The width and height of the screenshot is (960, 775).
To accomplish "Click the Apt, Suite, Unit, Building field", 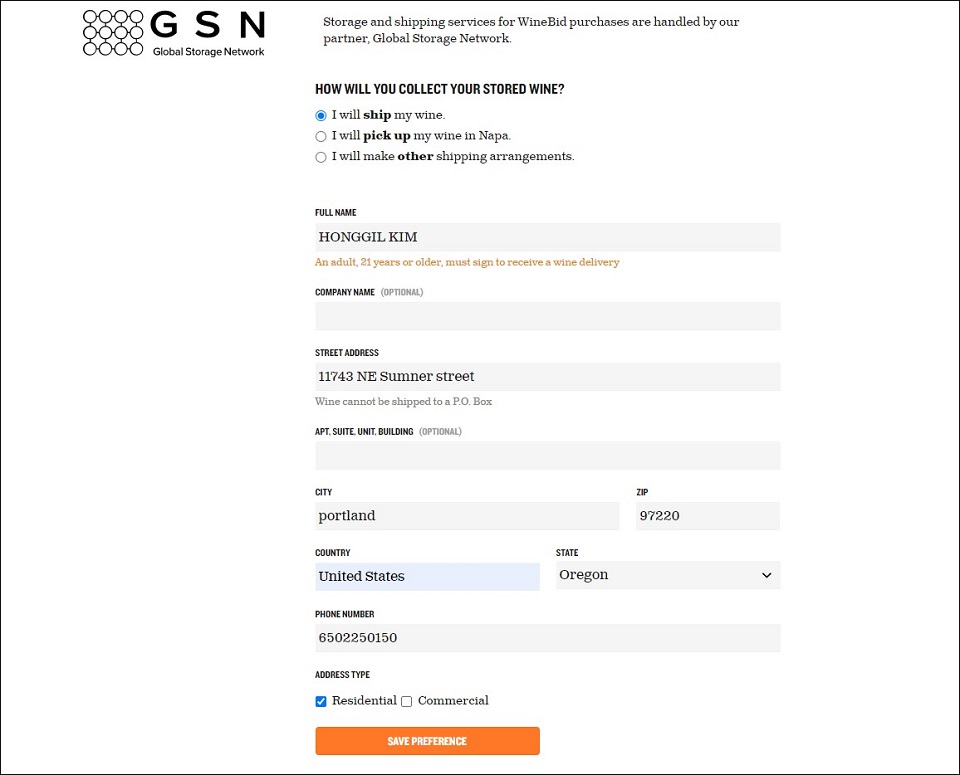I will pyautogui.click(x=547, y=456).
